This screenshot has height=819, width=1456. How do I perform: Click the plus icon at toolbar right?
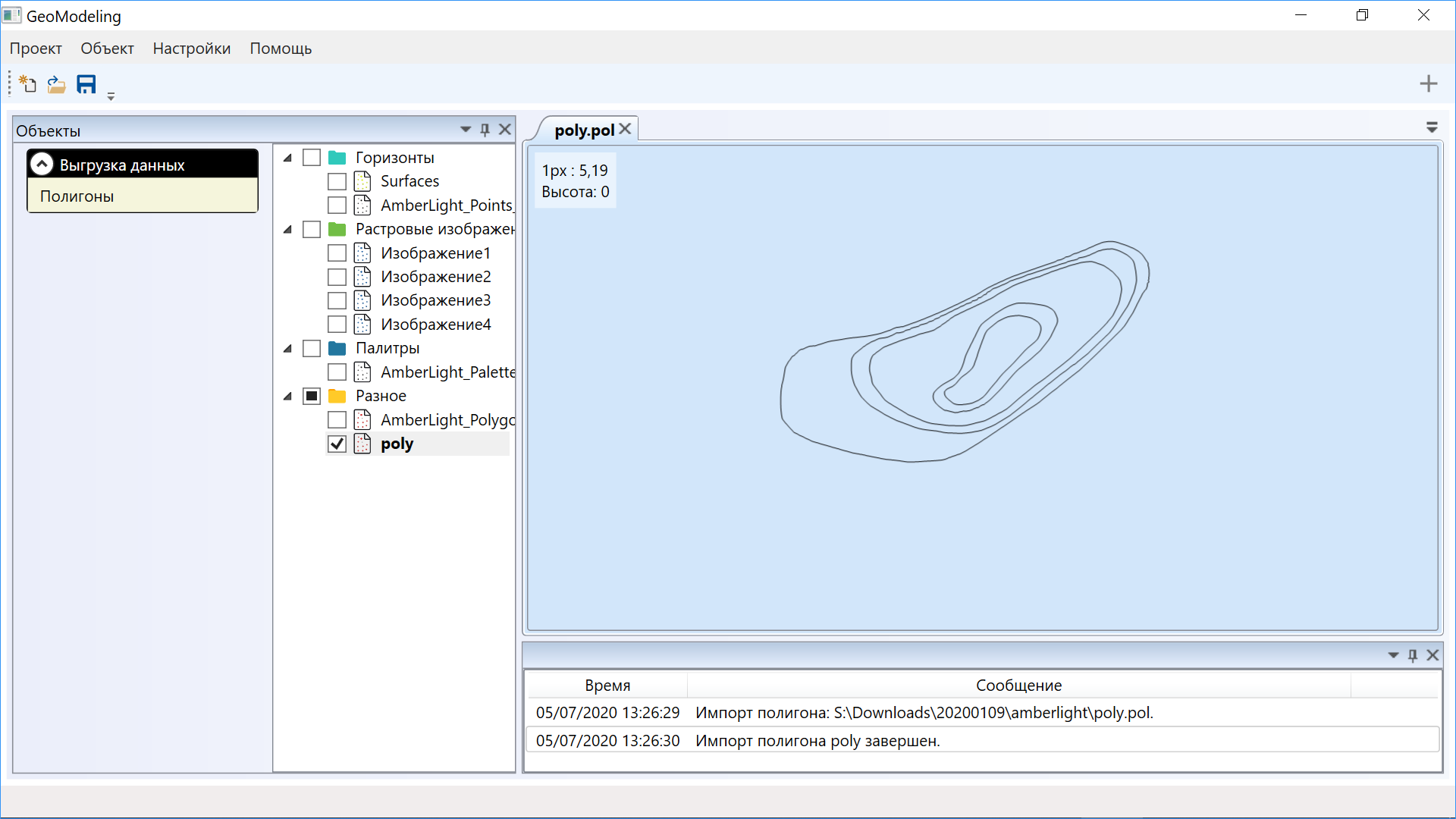pyautogui.click(x=1428, y=84)
